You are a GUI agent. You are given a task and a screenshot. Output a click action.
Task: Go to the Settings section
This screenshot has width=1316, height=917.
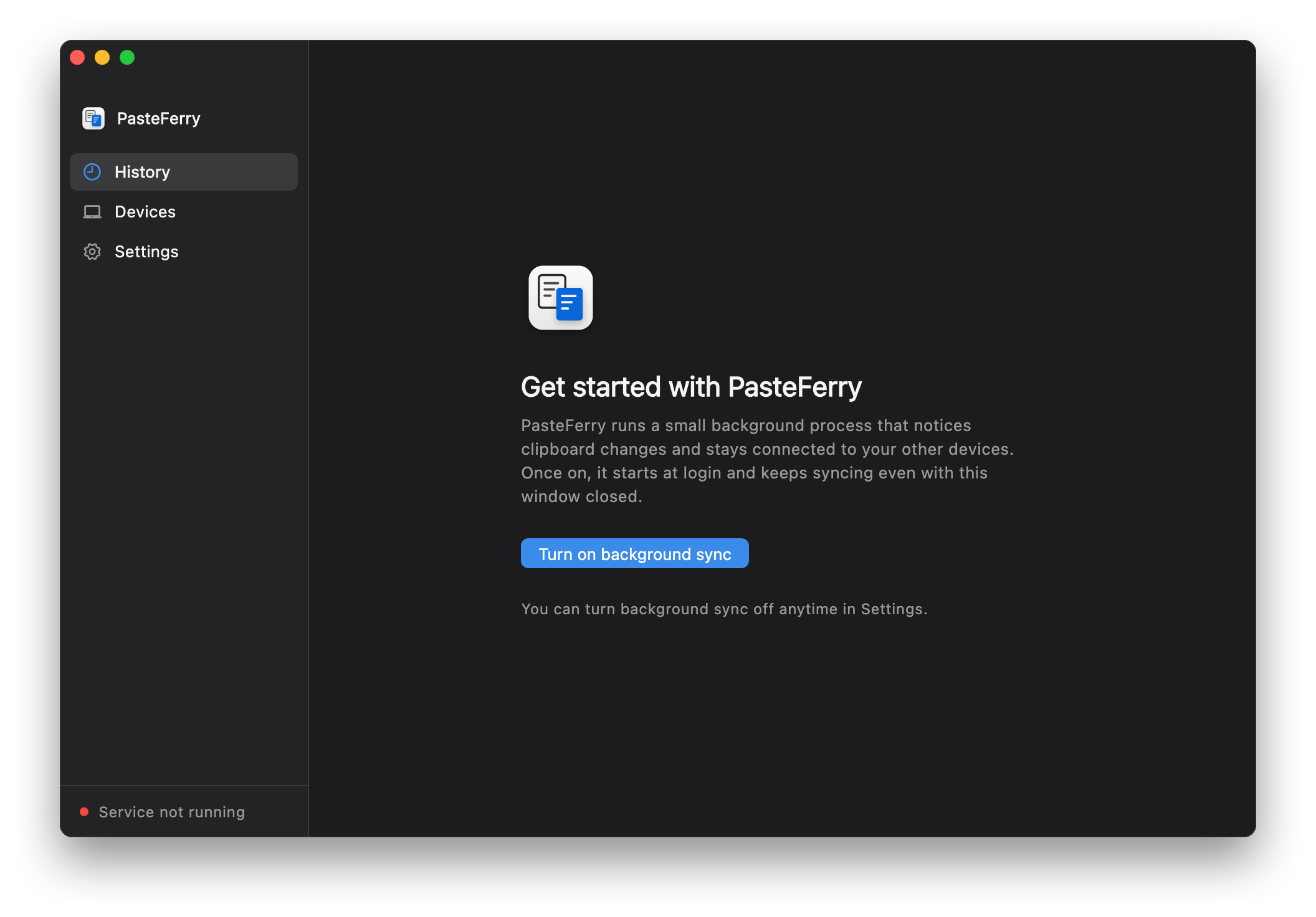(x=184, y=252)
